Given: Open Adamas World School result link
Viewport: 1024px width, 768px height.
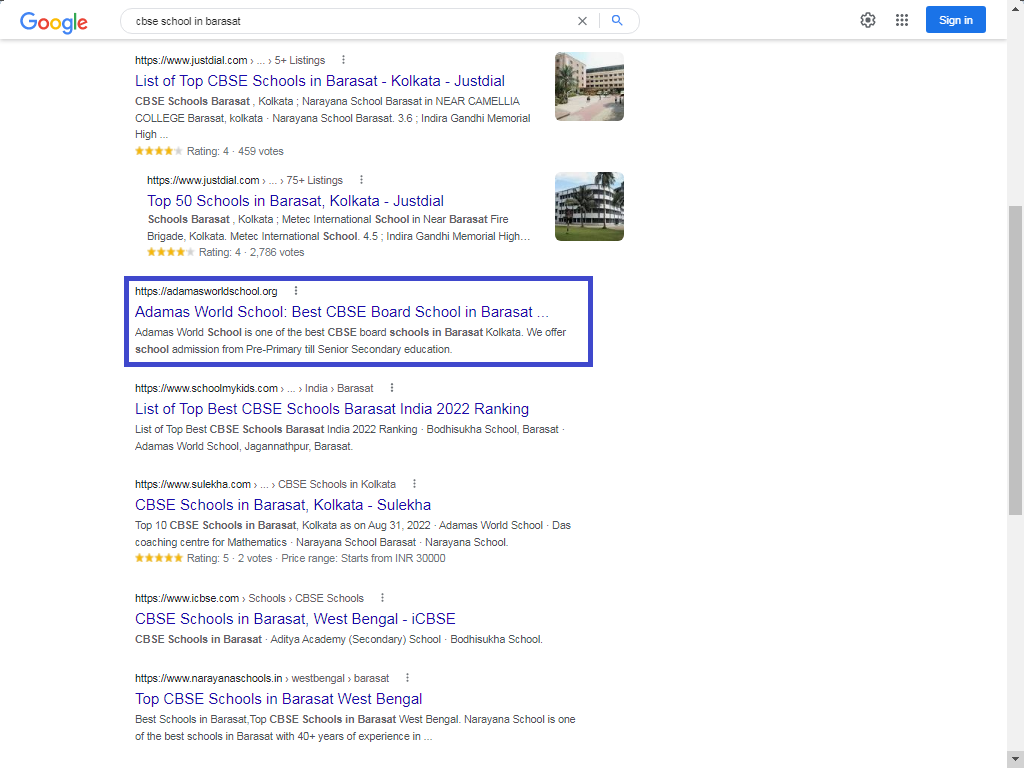Looking at the screenshot, I should (x=342, y=312).
